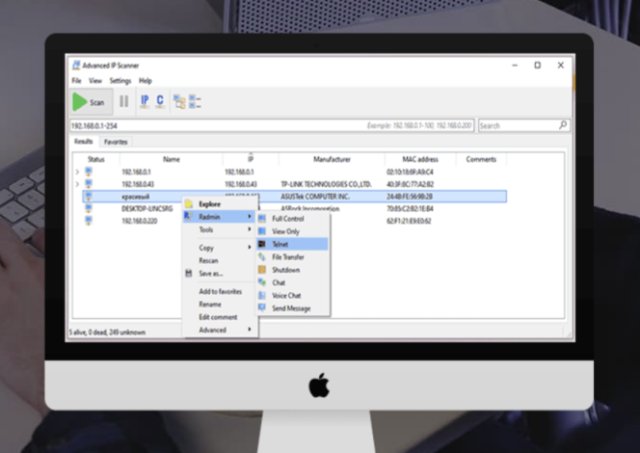640x453 pixels.
Task: Open the Settings menu
Action: pyautogui.click(x=120, y=81)
